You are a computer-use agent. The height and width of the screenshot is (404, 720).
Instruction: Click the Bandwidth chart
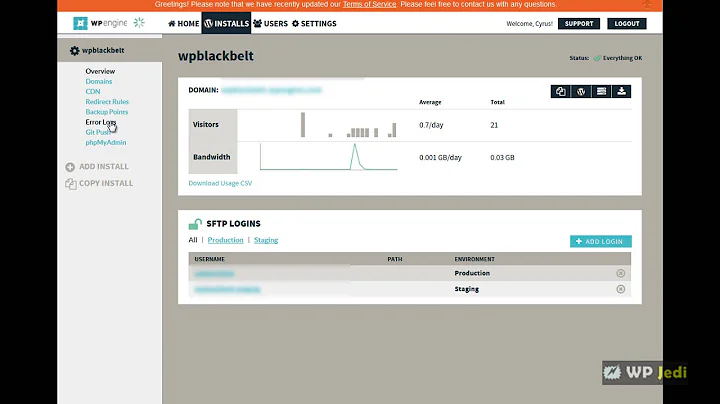point(328,157)
